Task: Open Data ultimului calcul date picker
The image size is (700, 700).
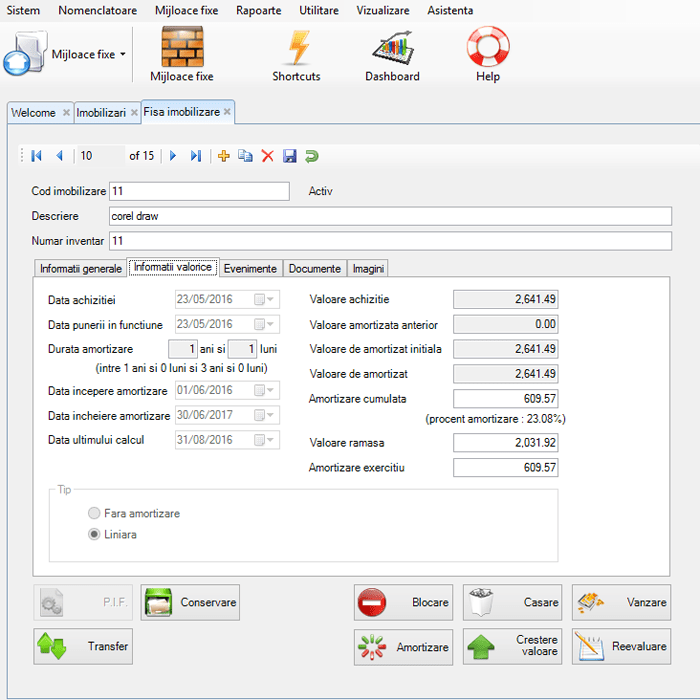Action: [264, 440]
